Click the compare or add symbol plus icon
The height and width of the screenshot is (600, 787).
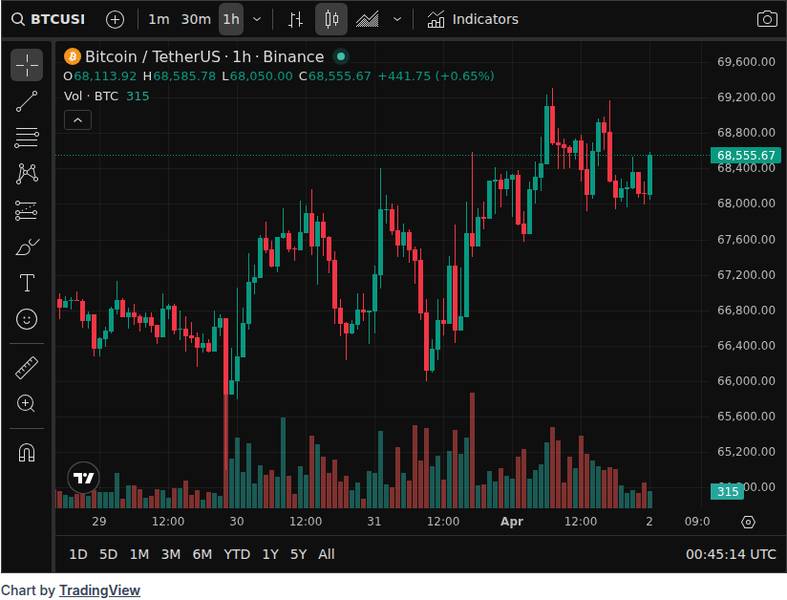pos(115,20)
